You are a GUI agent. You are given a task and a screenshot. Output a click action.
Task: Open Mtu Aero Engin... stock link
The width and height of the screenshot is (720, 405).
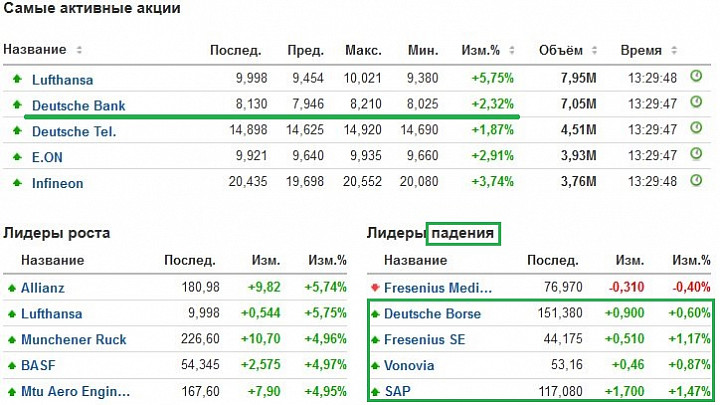pyautogui.click(x=75, y=392)
